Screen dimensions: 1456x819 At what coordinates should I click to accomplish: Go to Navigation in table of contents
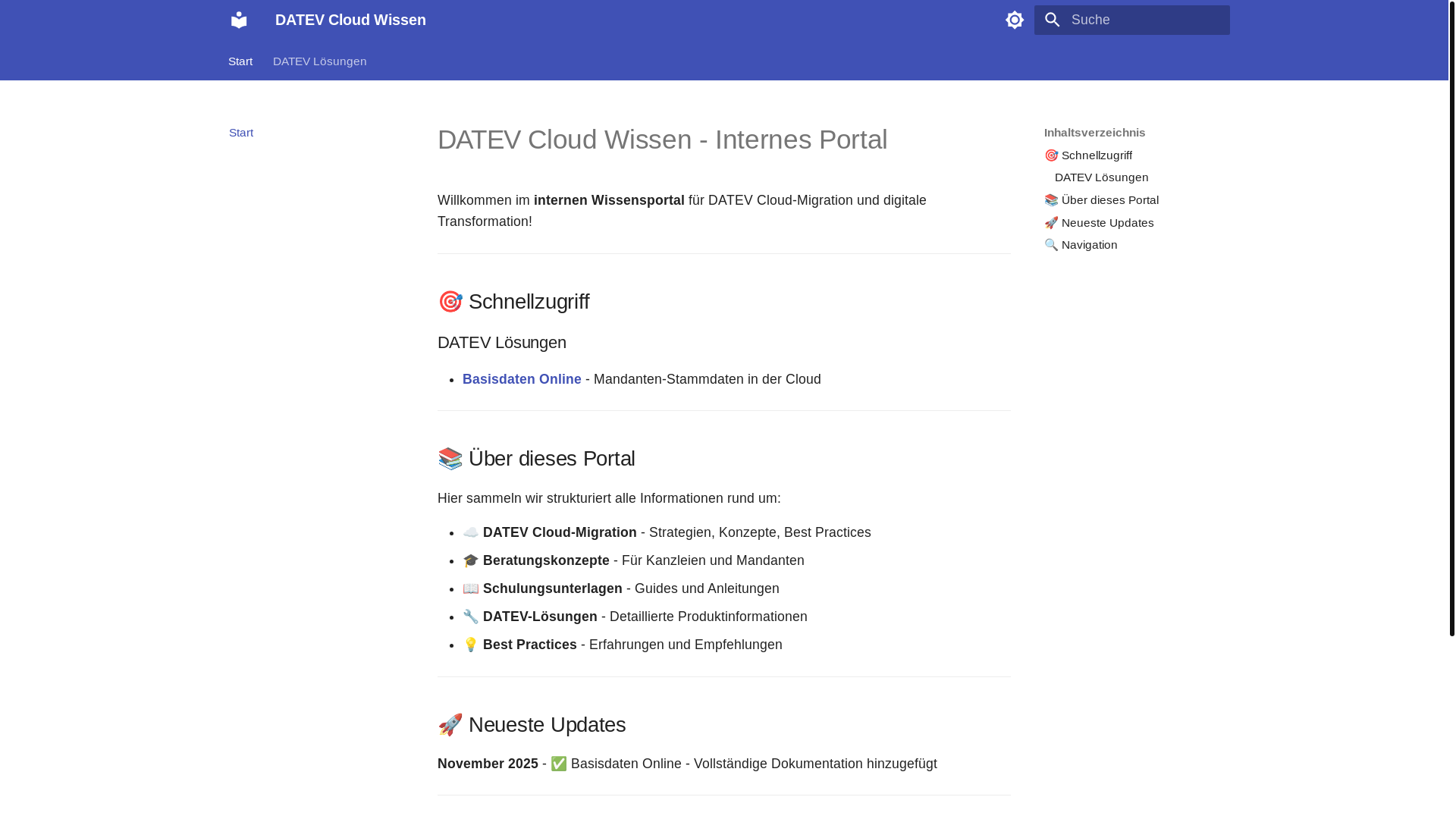click(x=1081, y=245)
